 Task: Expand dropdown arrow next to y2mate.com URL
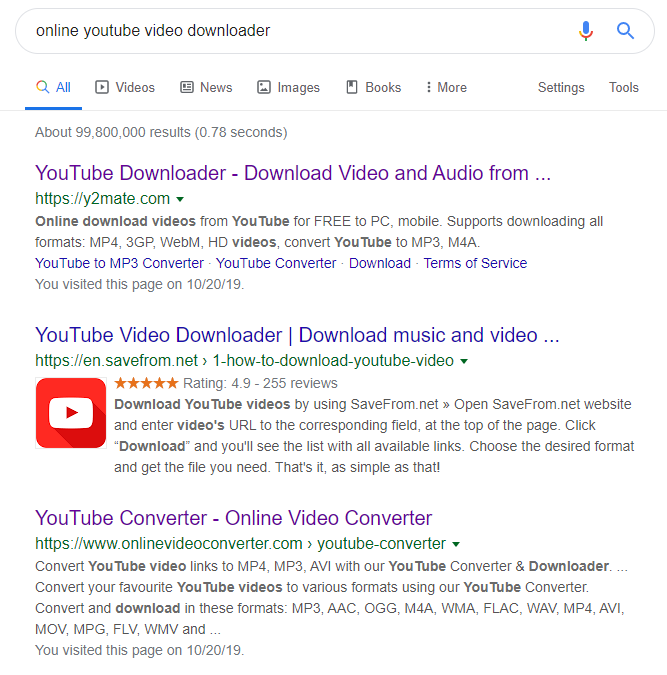coord(180,199)
